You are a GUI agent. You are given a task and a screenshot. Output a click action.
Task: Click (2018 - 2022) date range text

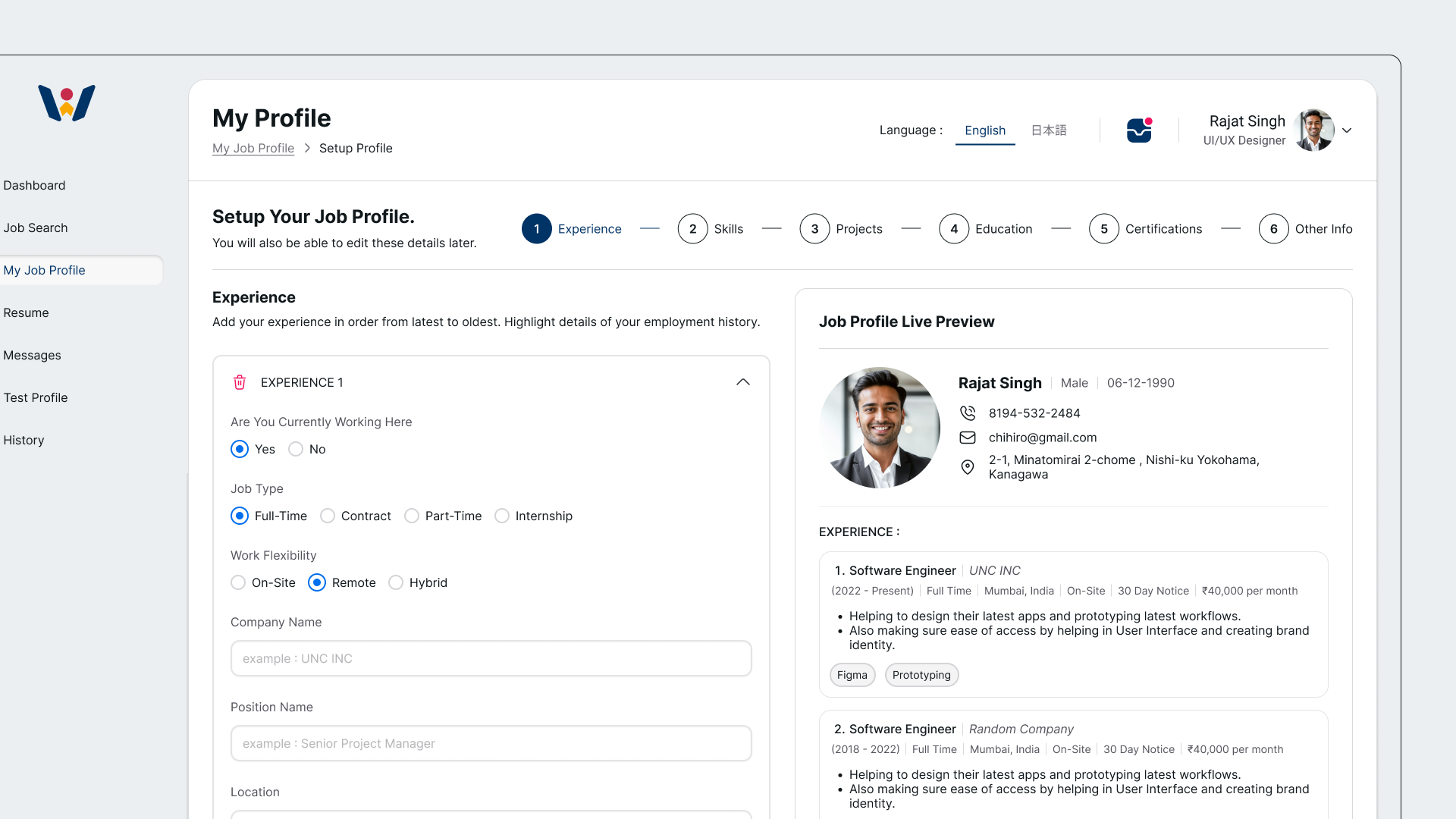tap(865, 749)
